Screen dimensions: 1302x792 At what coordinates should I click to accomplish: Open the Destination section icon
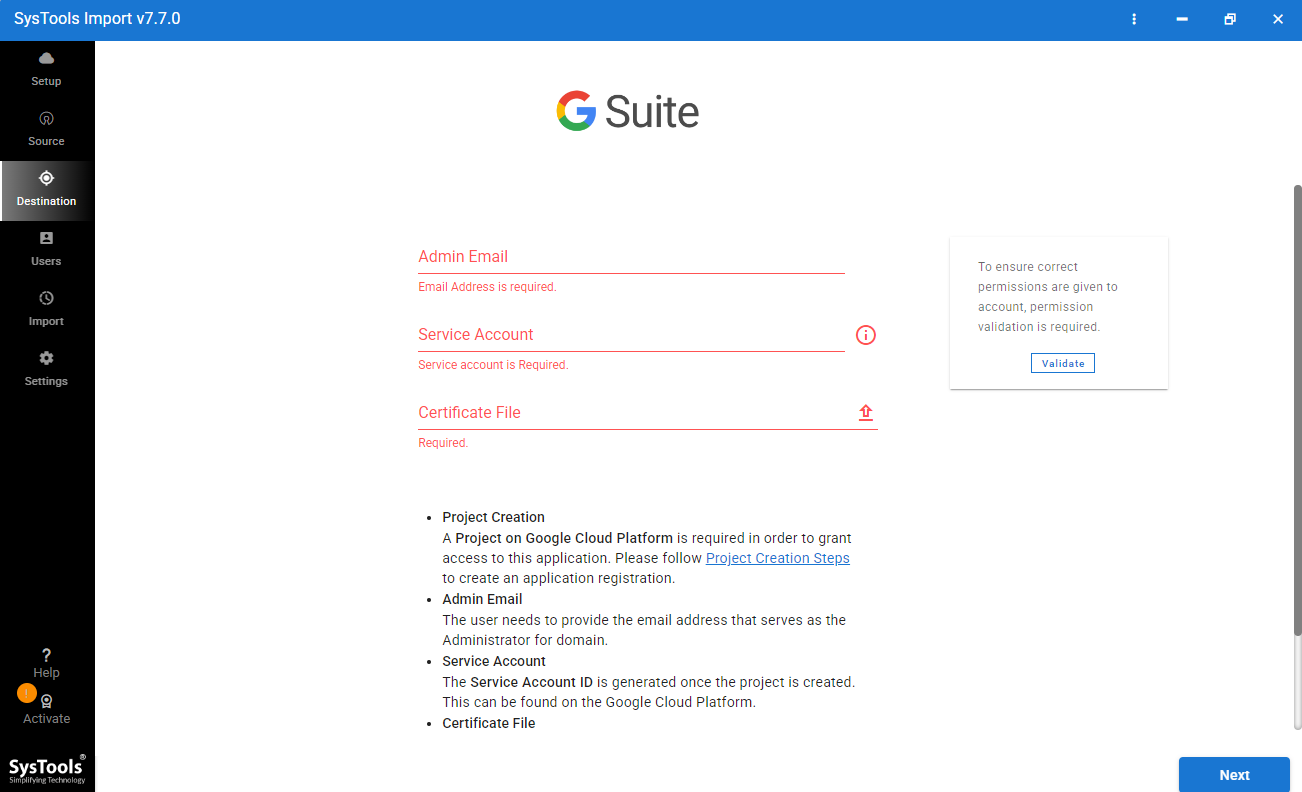pos(46,177)
